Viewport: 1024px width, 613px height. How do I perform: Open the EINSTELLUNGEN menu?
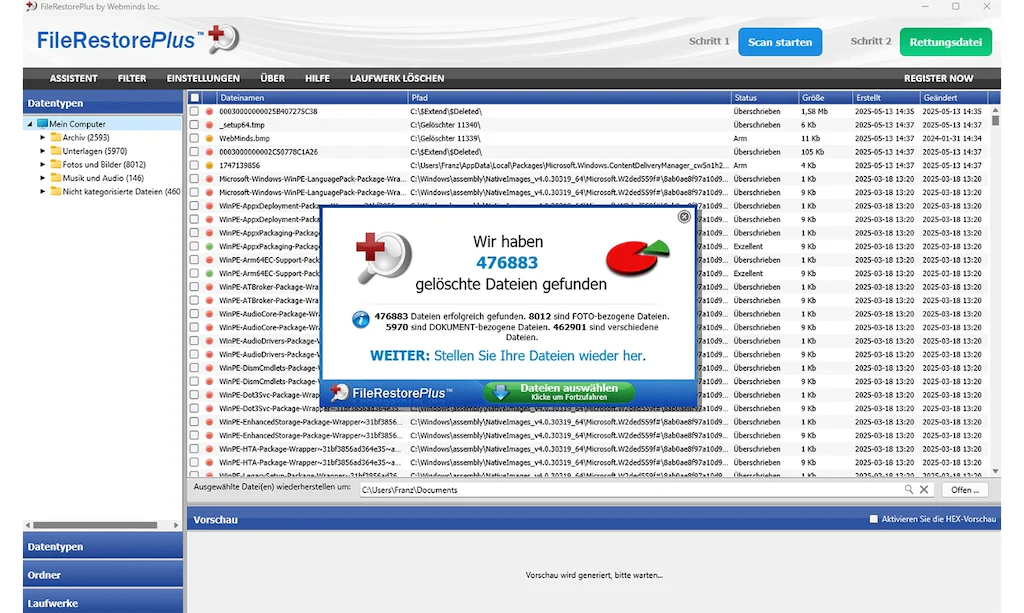coord(203,78)
